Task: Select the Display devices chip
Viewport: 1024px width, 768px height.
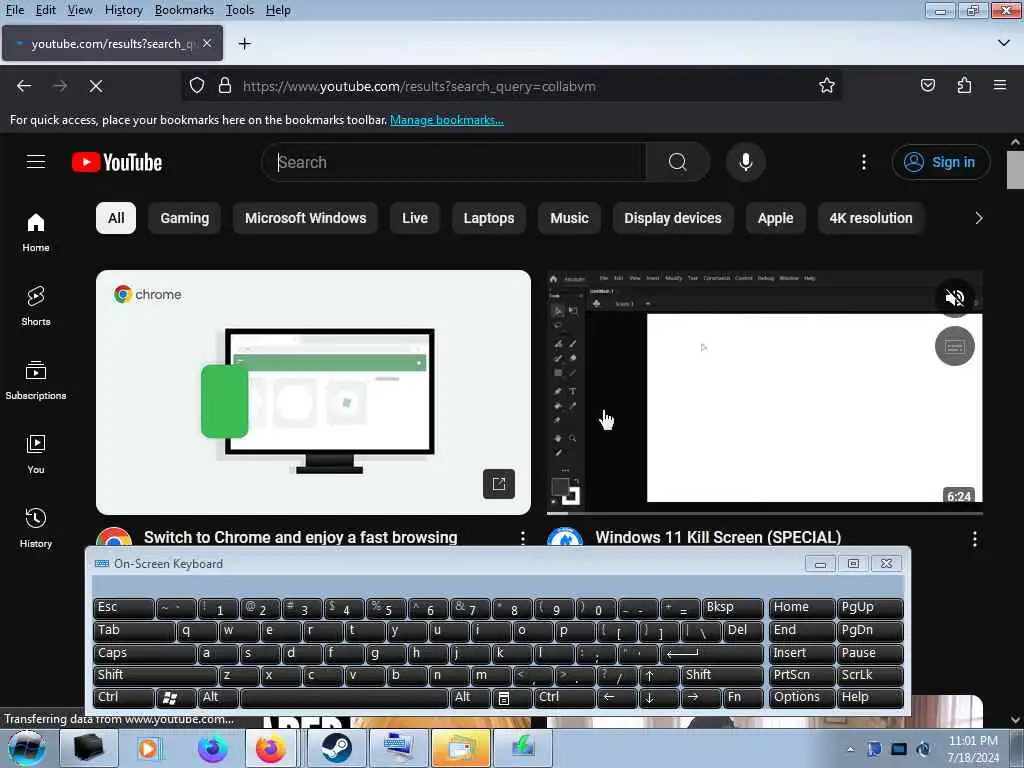Action: click(x=673, y=218)
